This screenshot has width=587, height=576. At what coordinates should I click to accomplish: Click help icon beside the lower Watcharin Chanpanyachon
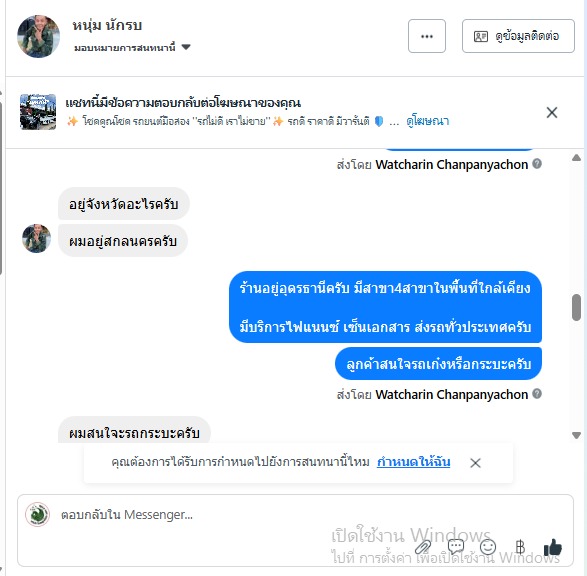(537, 394)
